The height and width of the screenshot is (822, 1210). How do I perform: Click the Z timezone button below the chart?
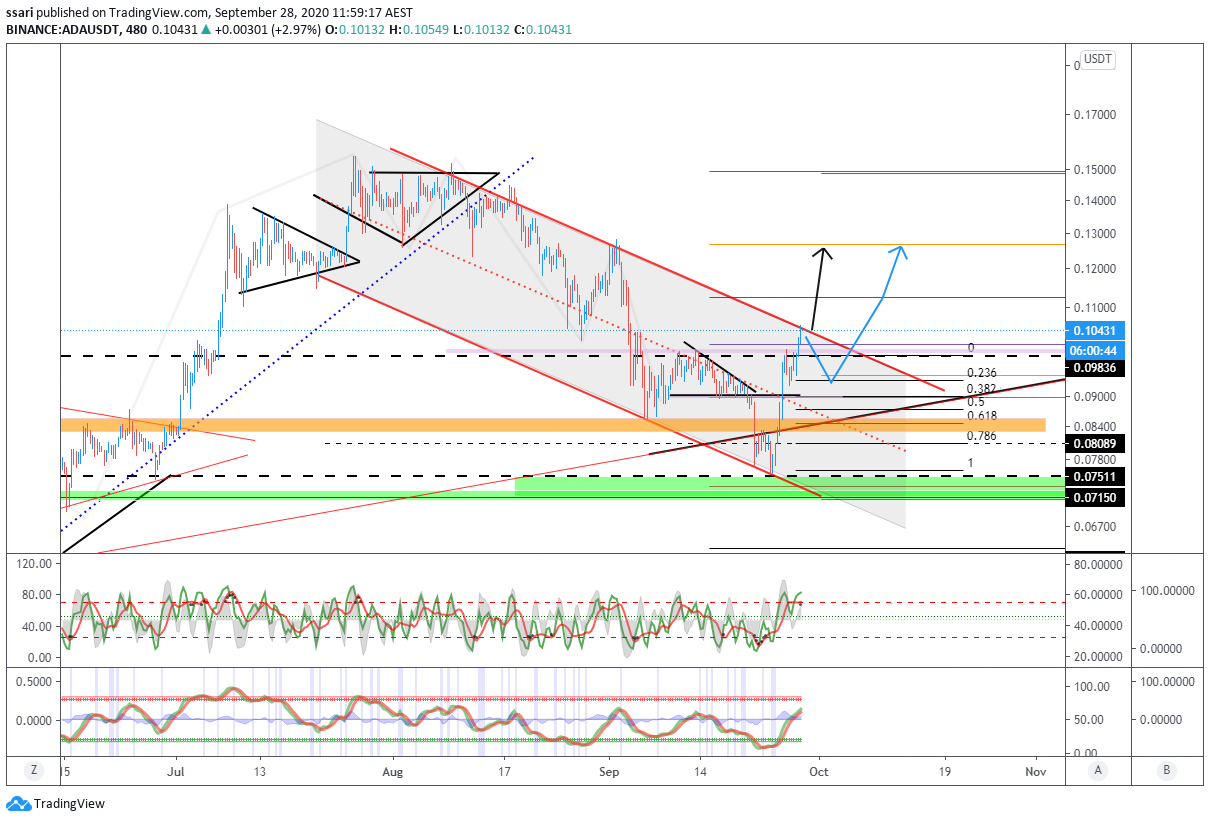33,770
